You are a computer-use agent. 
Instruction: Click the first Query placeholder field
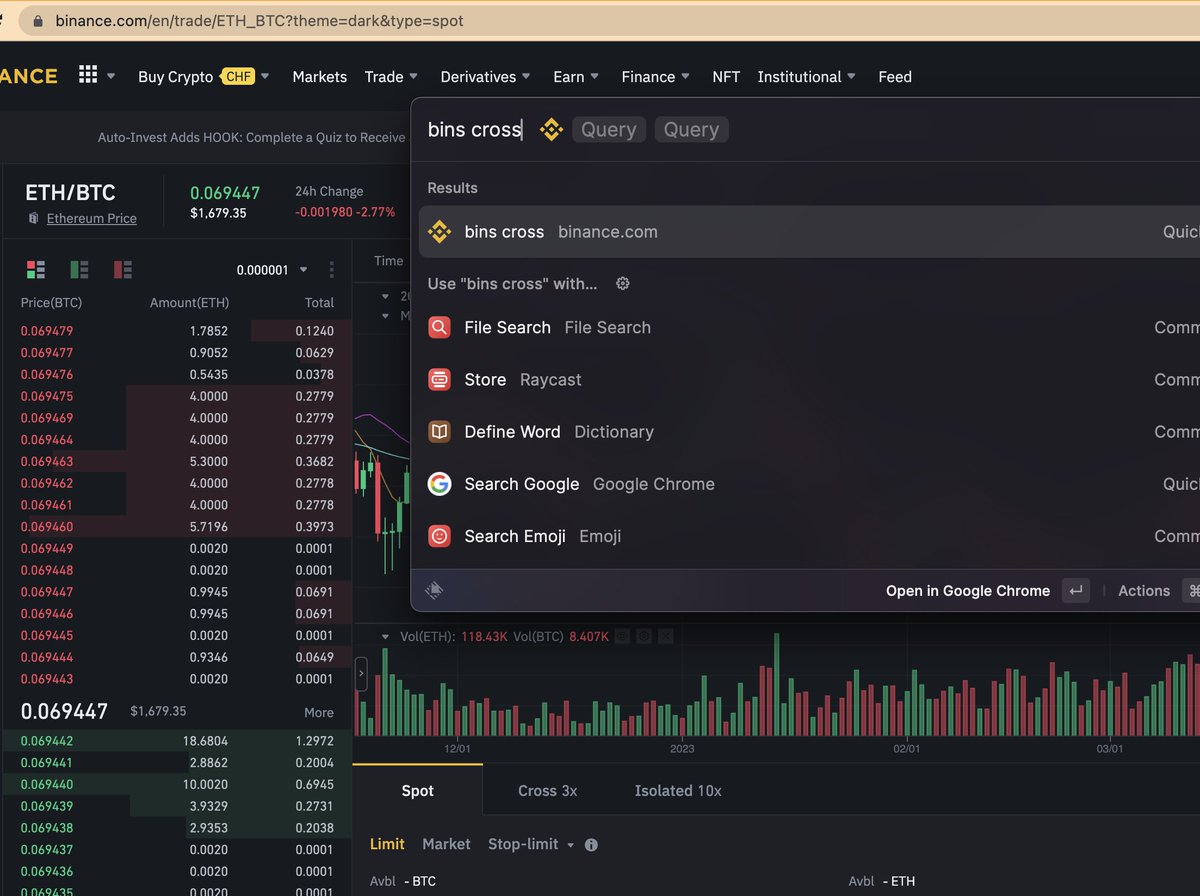[x=609, y=130]
